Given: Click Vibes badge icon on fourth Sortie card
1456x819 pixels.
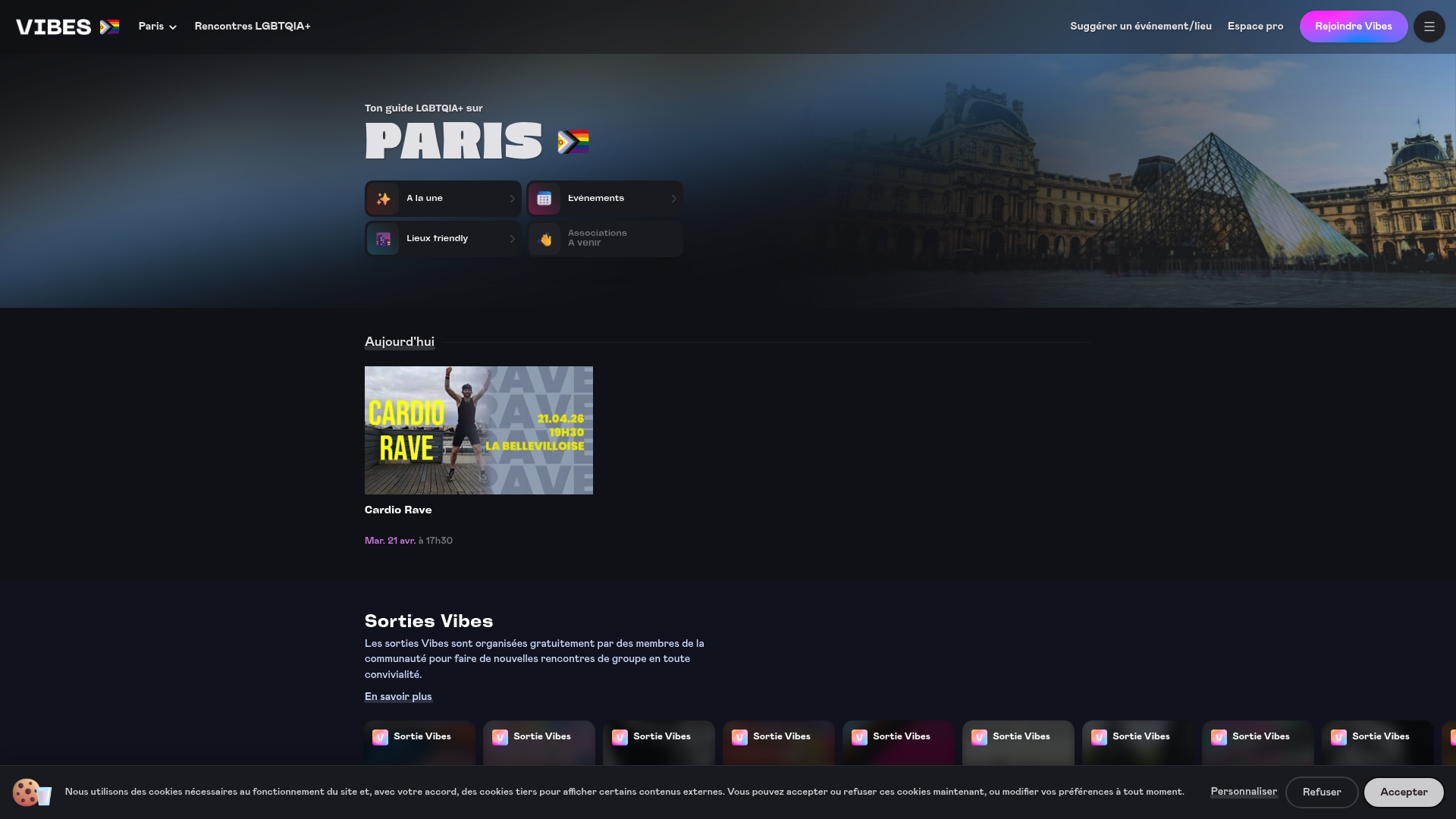Looking at the screenshot, I should coord(739,737).
